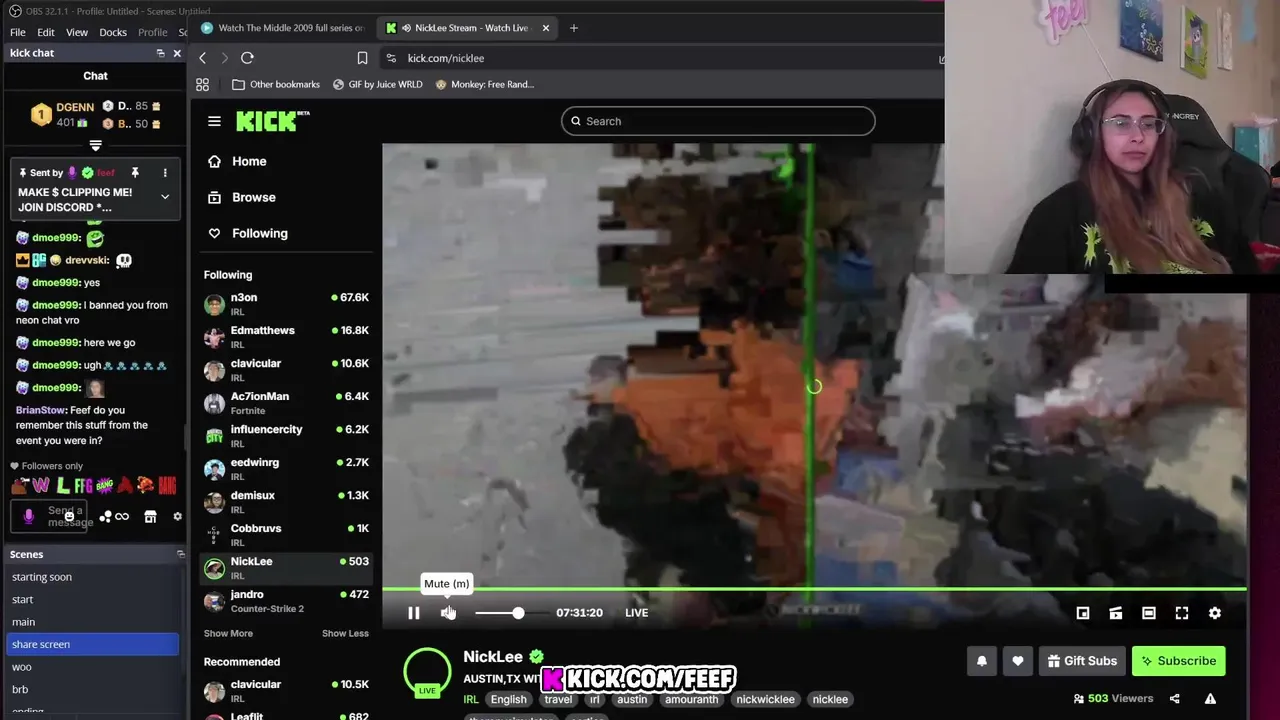Mute the stream with the speaker icon

pos(448,613)
